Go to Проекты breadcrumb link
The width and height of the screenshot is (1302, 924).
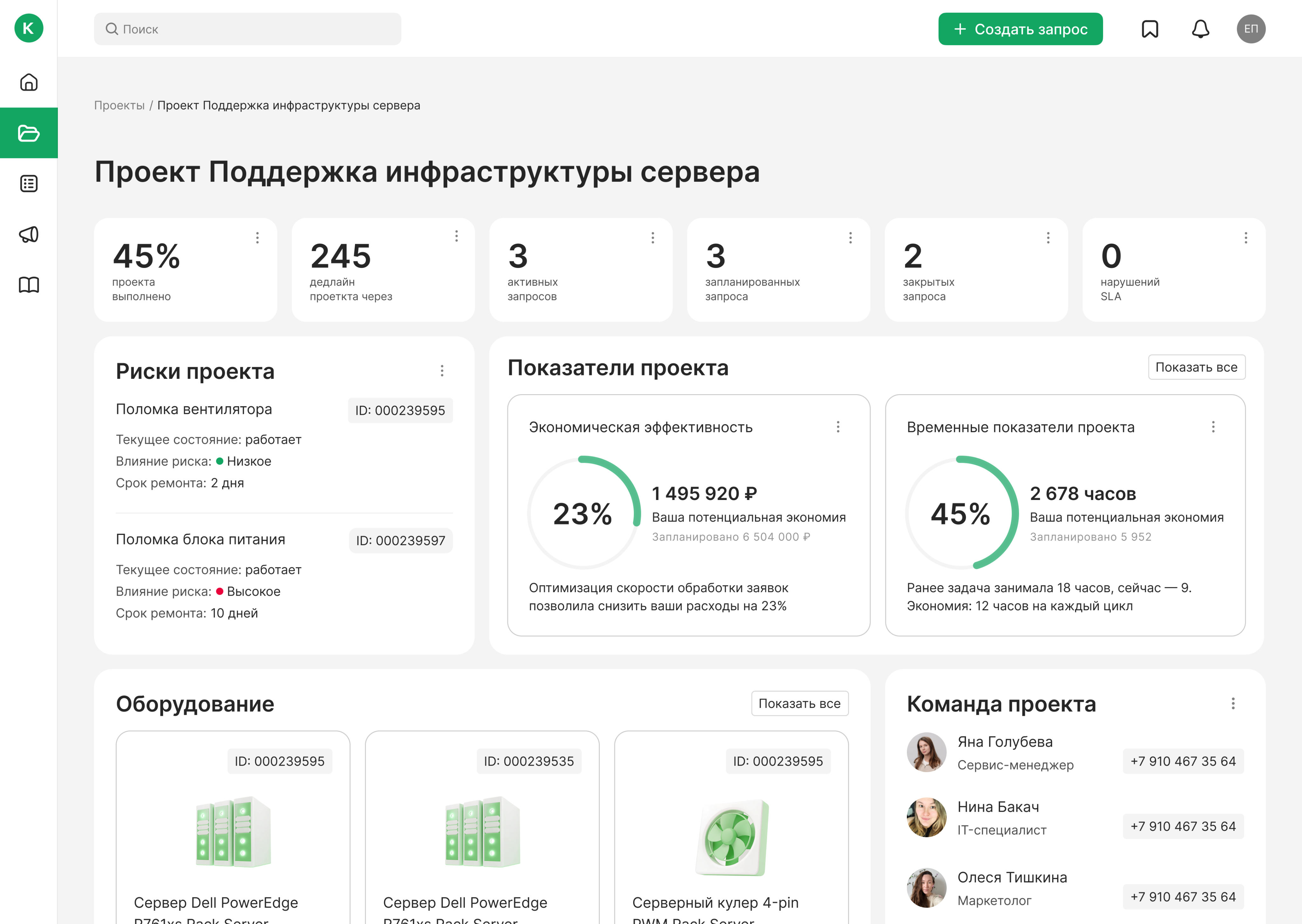[120, 105]
